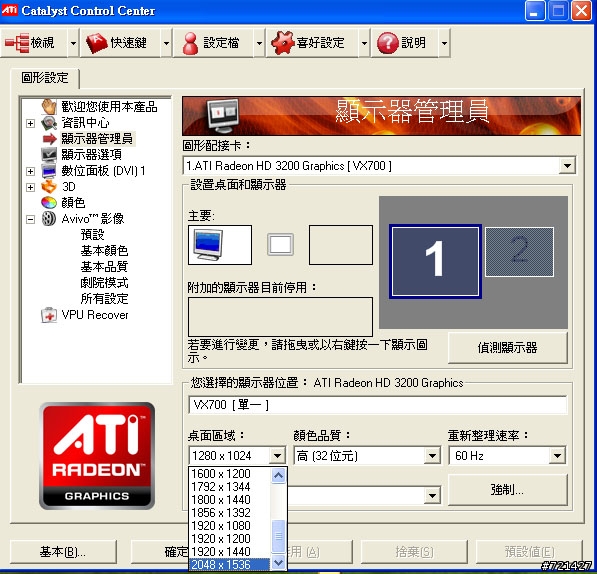The width and height of the screenshot is (597, 574).
Task: Open the 圖形配接卡 adapter dropdown
Action: click(x=567, y=166)
